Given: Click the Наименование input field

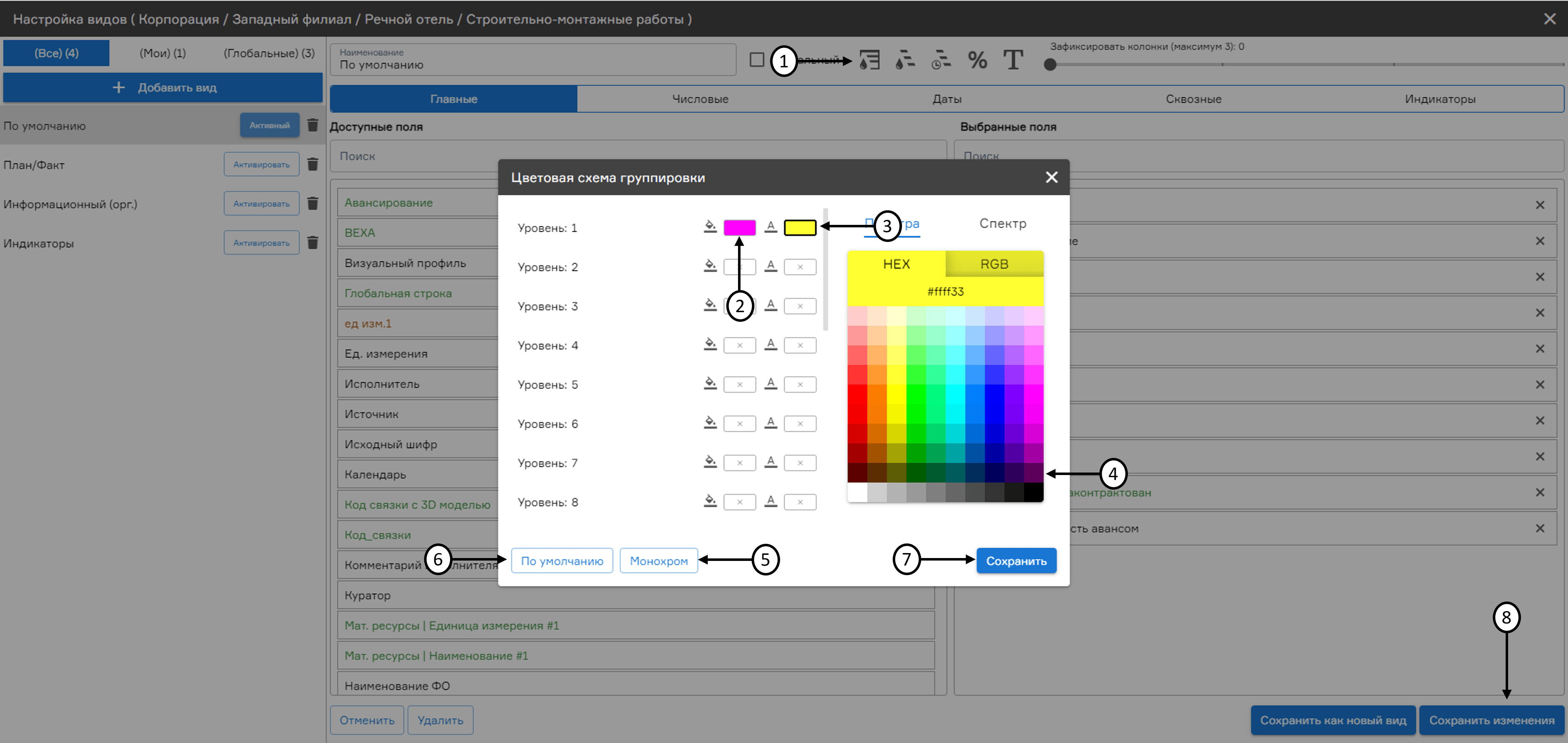Looking at the screenshot, I should coord(533,60).
